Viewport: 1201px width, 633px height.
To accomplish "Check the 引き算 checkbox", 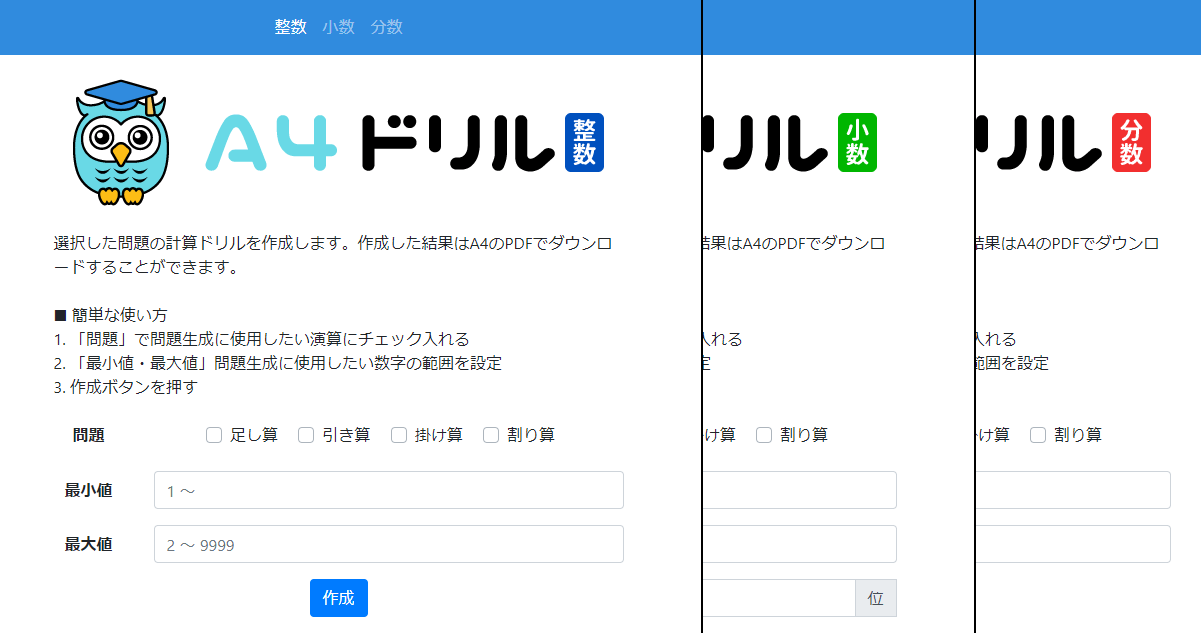I will coord(306,435).
